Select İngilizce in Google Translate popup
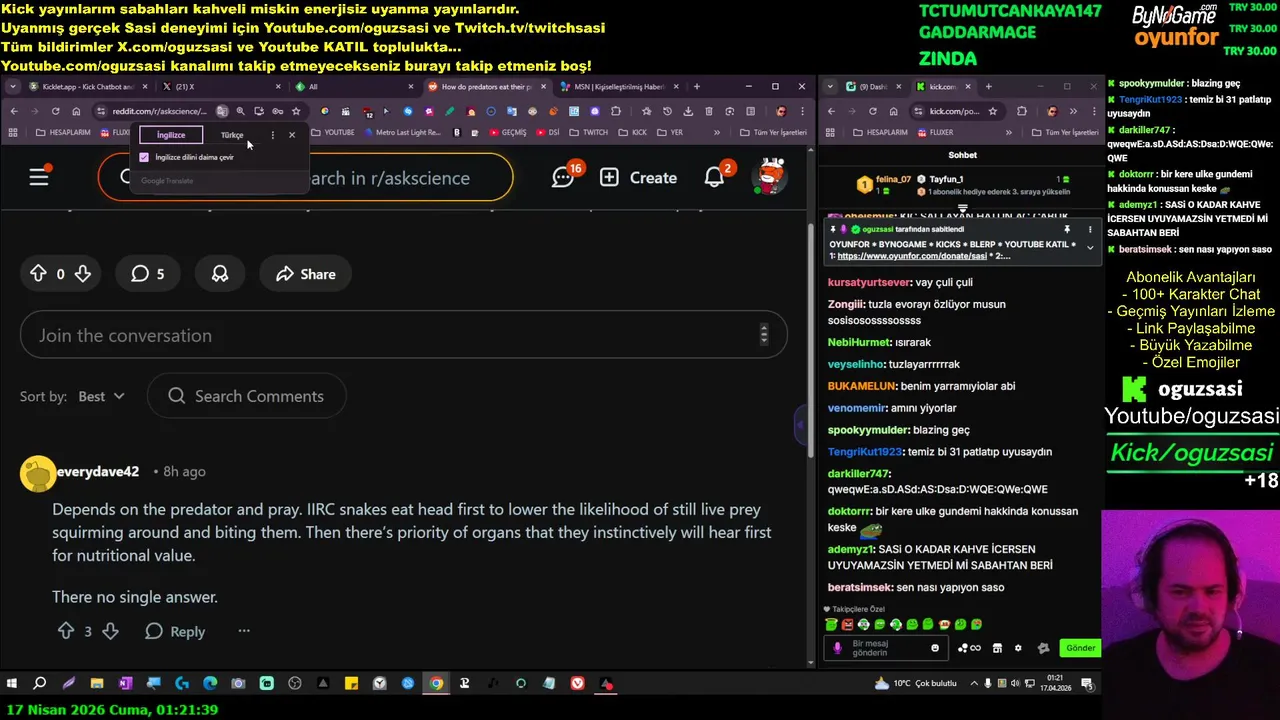Screen dimensions: 1280x720 171,135
